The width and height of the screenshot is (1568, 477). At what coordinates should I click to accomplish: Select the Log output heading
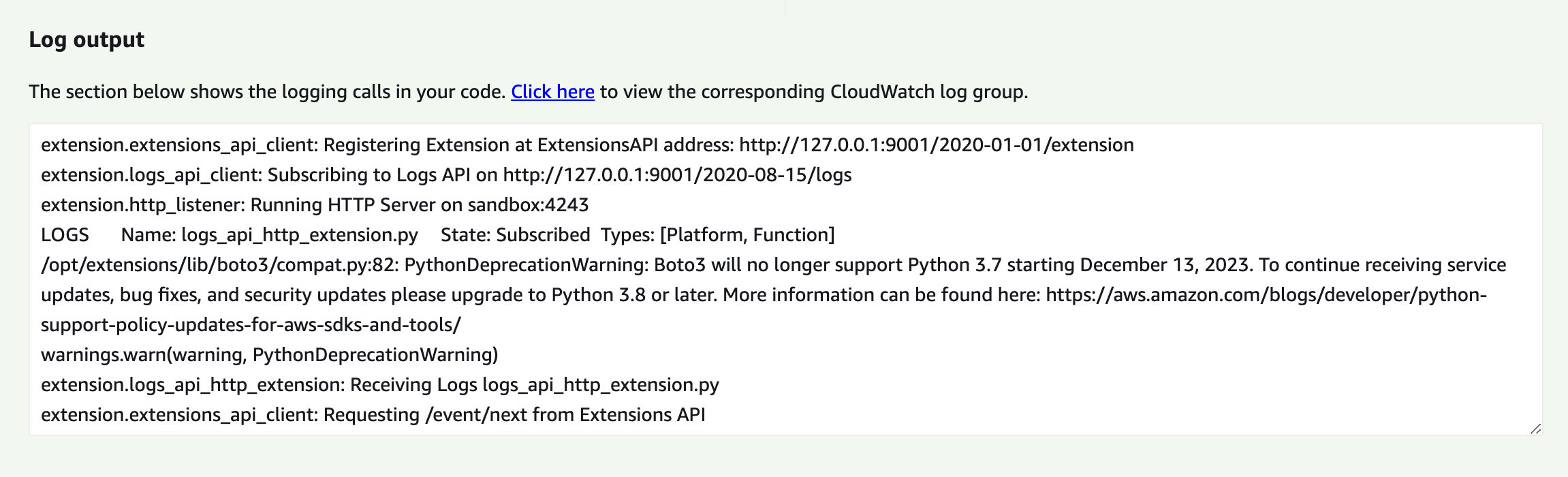click(x=85, y=39)
